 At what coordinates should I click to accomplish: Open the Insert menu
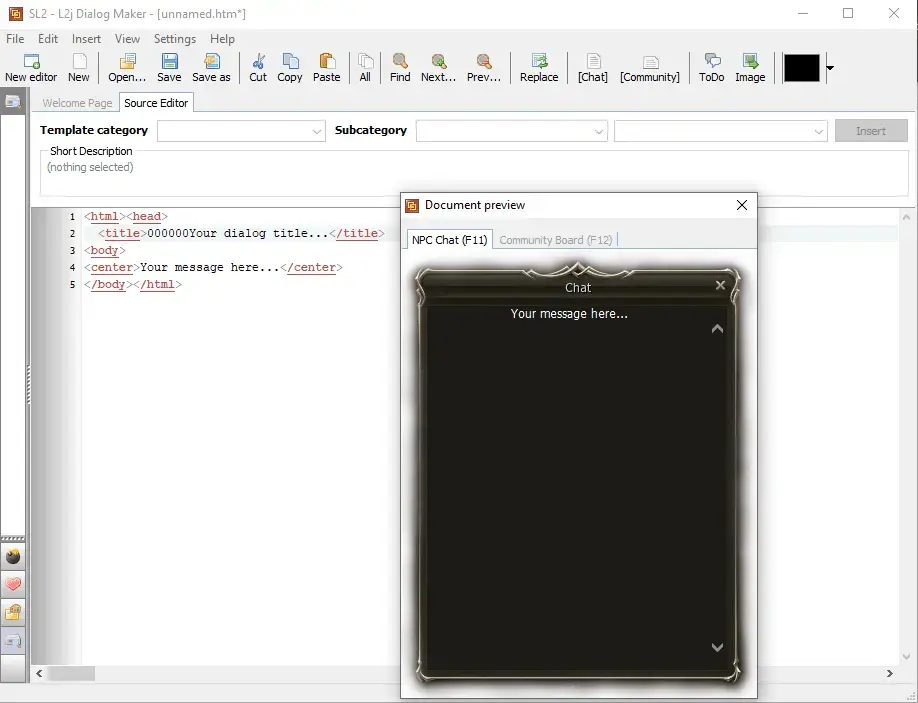[86, 39]
